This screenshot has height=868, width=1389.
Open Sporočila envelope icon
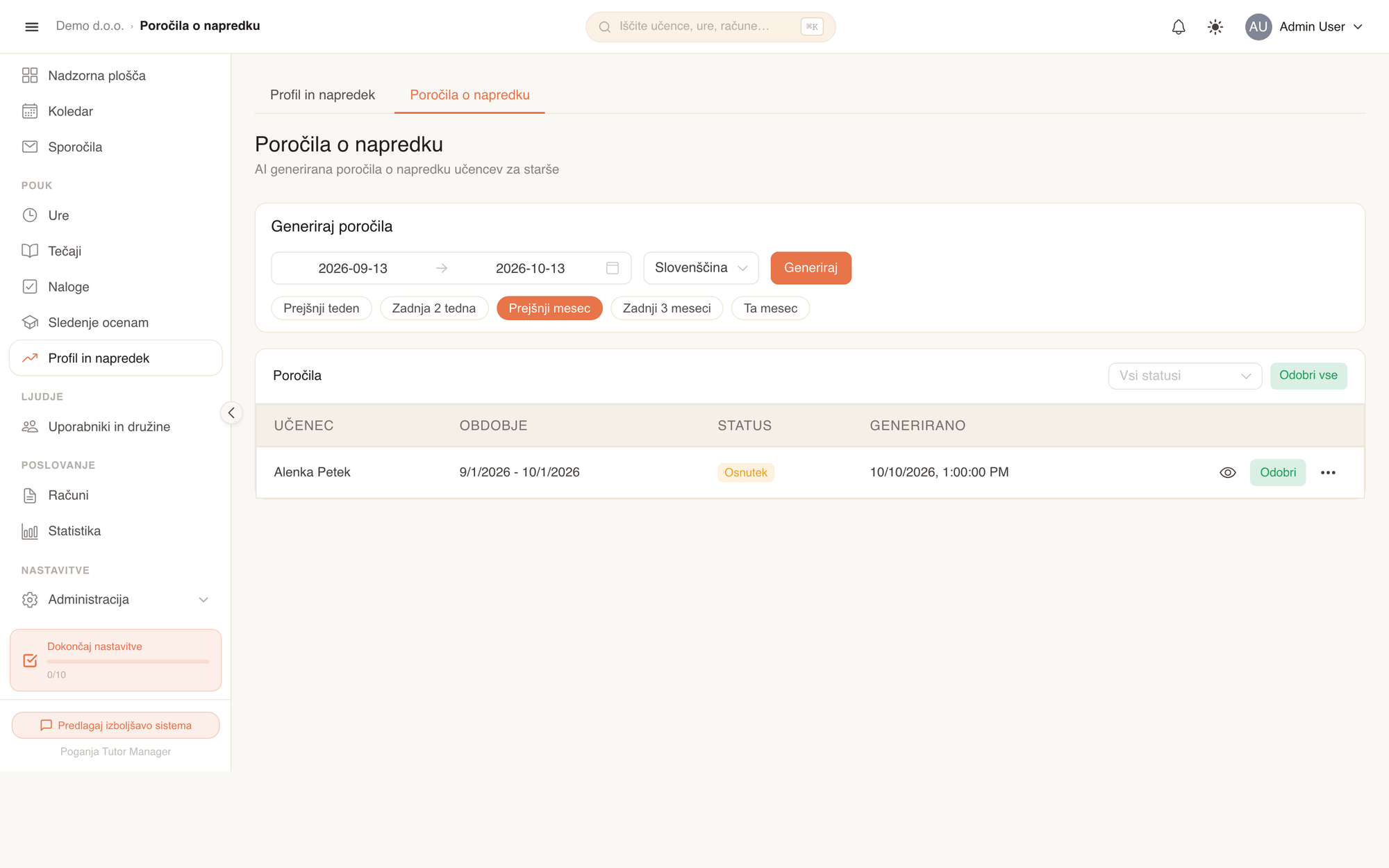click(30, 147)
